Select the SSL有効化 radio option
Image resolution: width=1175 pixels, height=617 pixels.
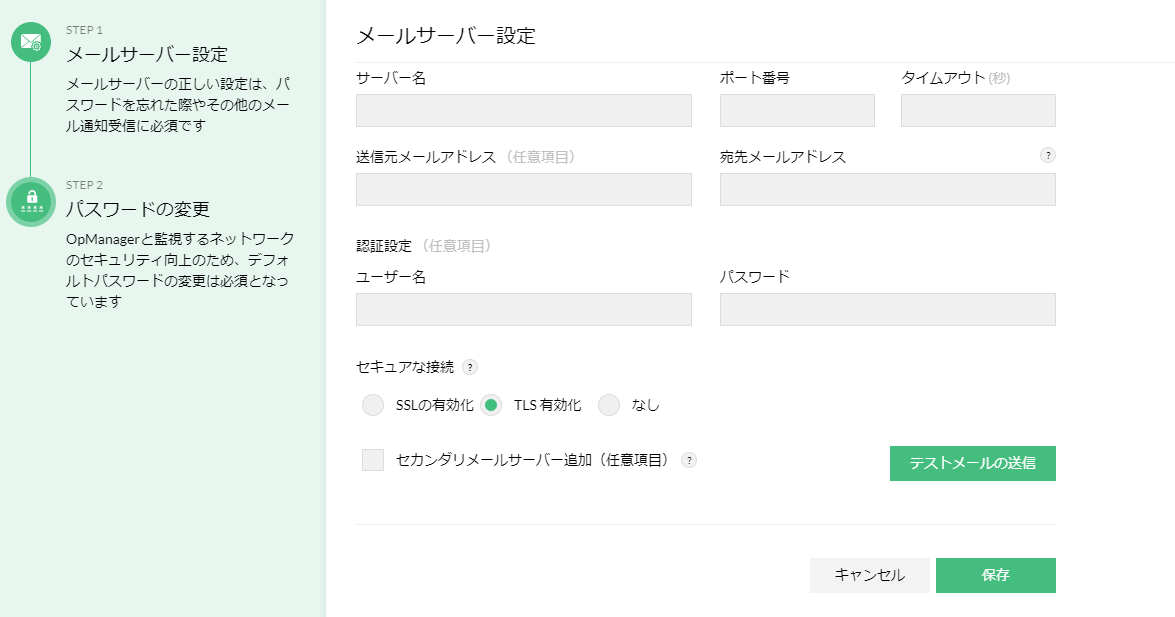[373, 405]
